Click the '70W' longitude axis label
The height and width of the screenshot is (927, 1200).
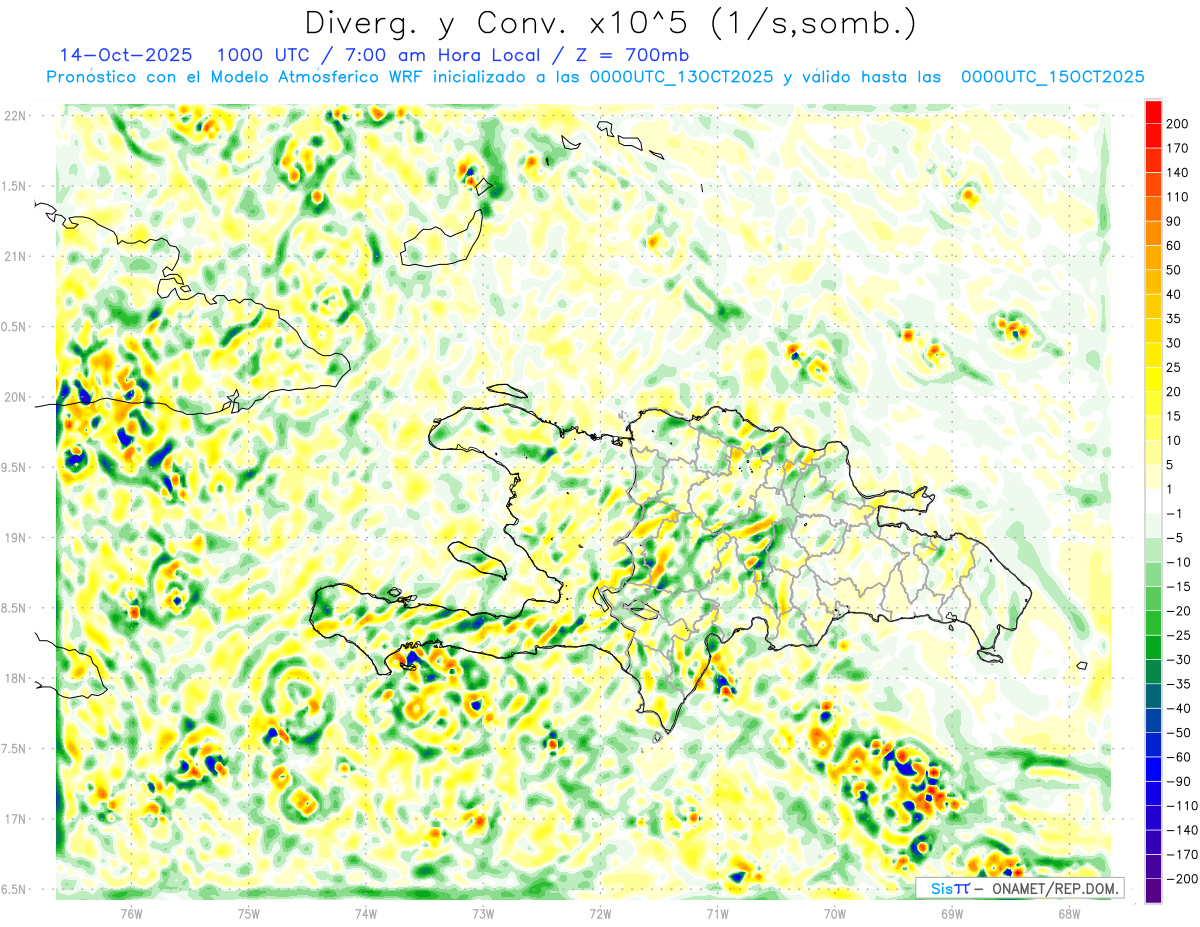834,912
